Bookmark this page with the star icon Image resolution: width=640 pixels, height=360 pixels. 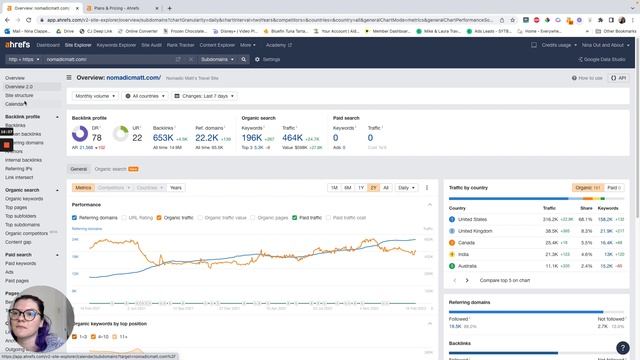[513, 20]
